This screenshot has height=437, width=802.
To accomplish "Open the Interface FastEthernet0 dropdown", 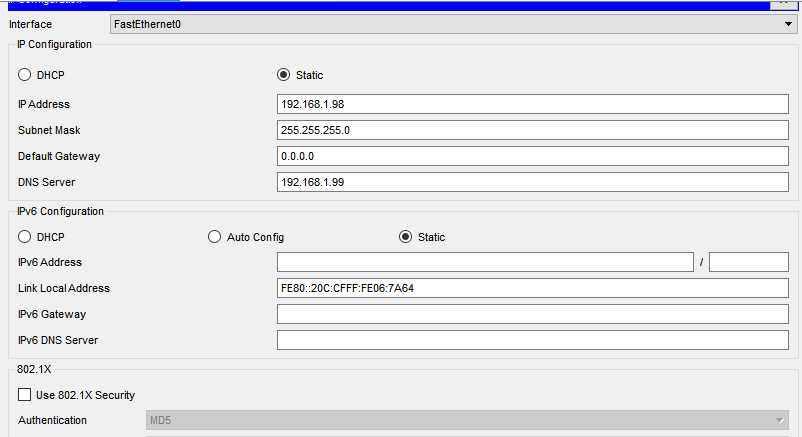I will tap(453, 24).
